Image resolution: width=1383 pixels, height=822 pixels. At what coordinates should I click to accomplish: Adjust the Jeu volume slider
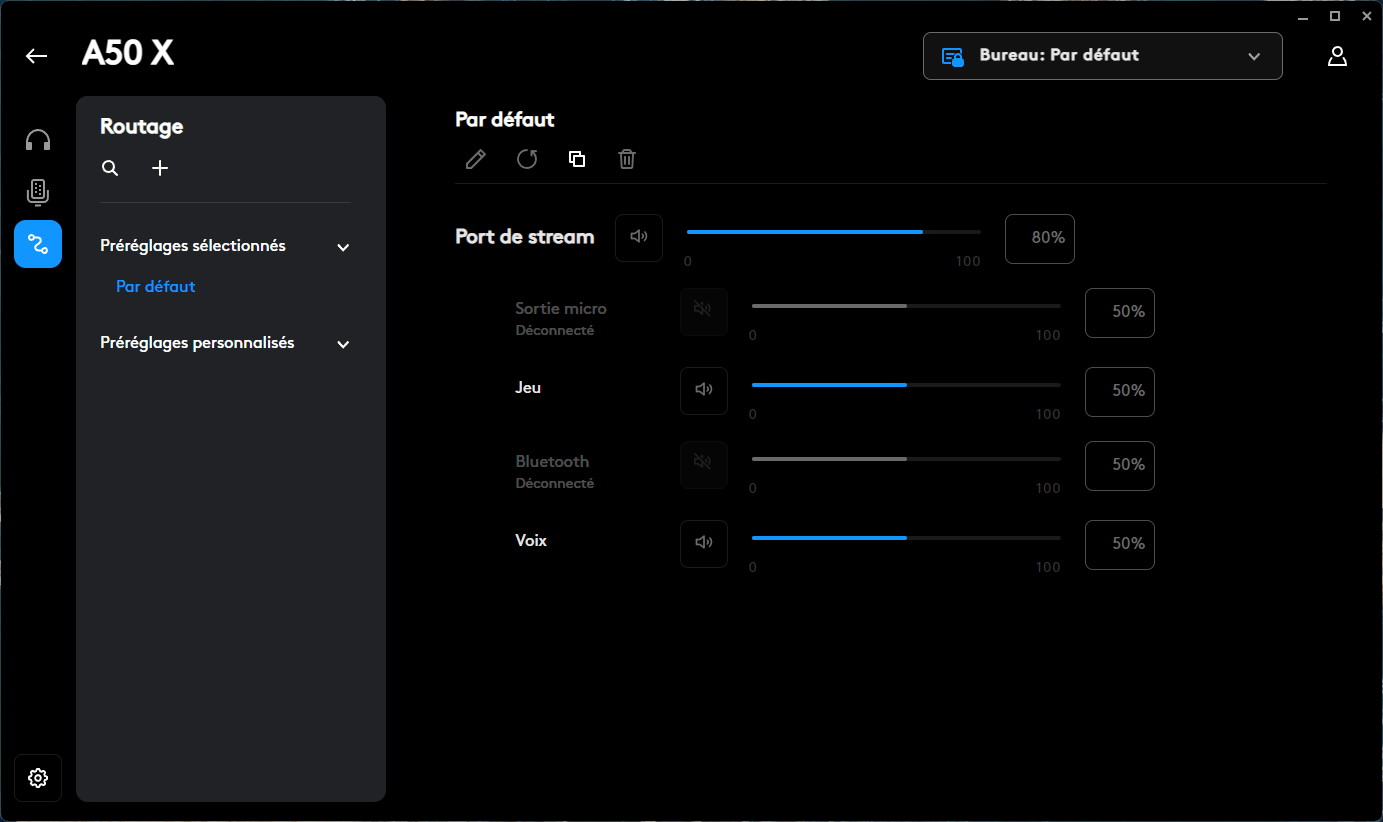[906, 385]
